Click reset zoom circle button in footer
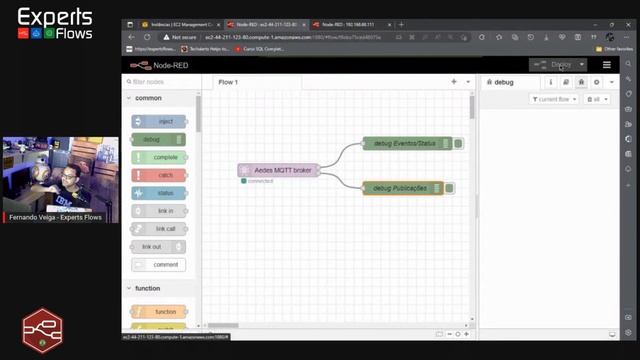The image size is (640, 360). [458, 334]
